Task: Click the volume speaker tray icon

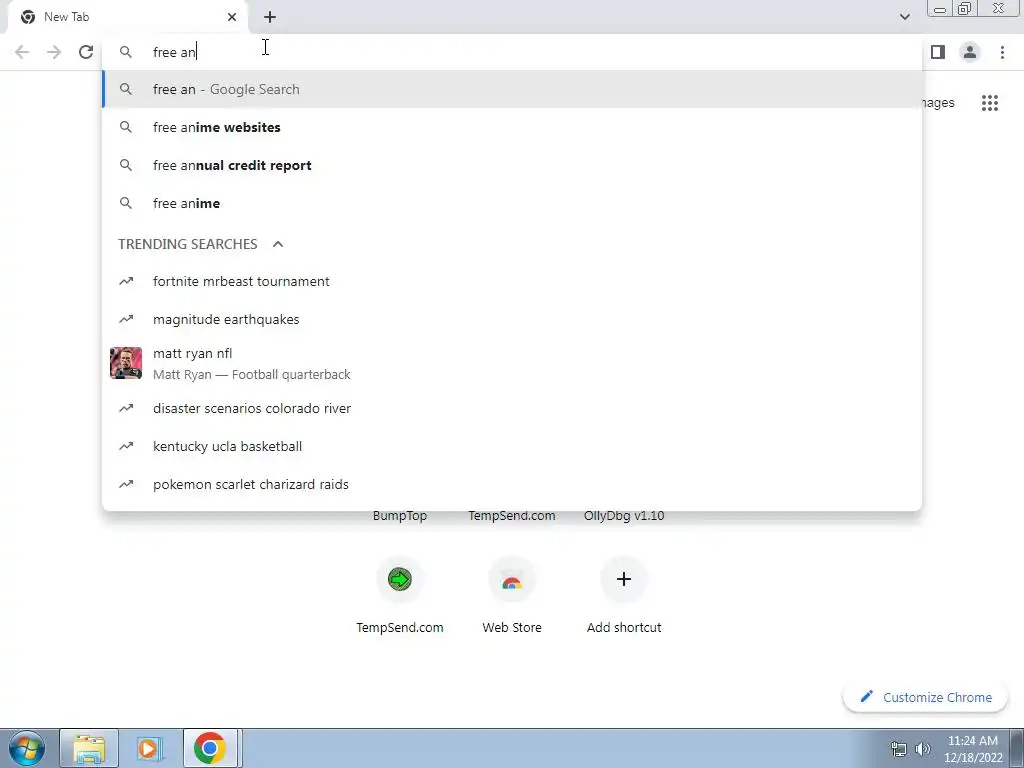Action: (x=923, y=749)
